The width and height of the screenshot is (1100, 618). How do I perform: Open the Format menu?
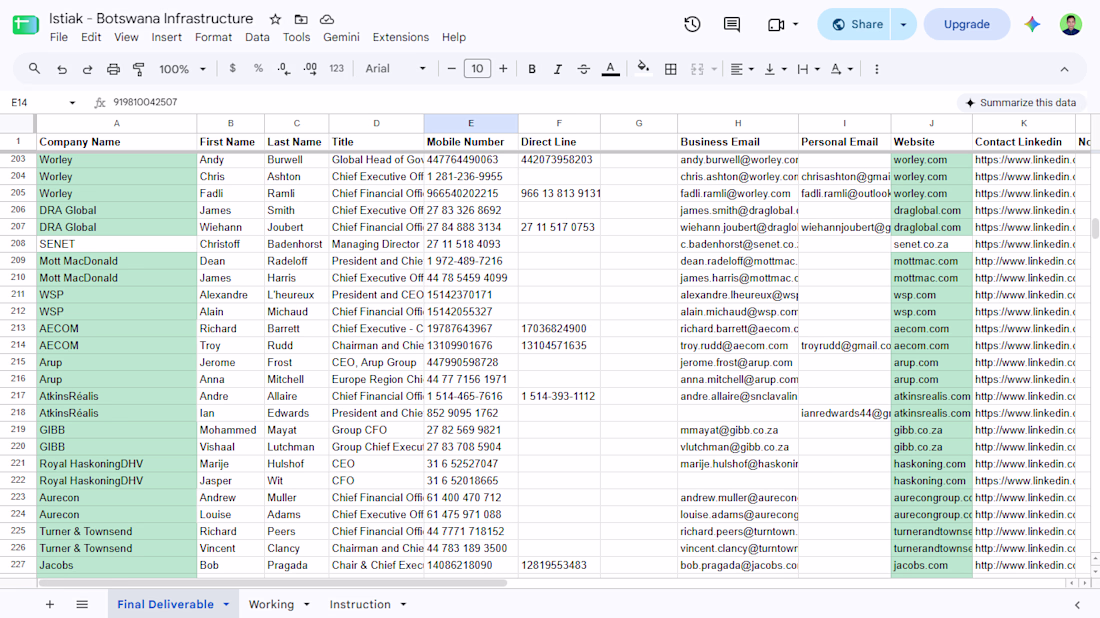213,37
